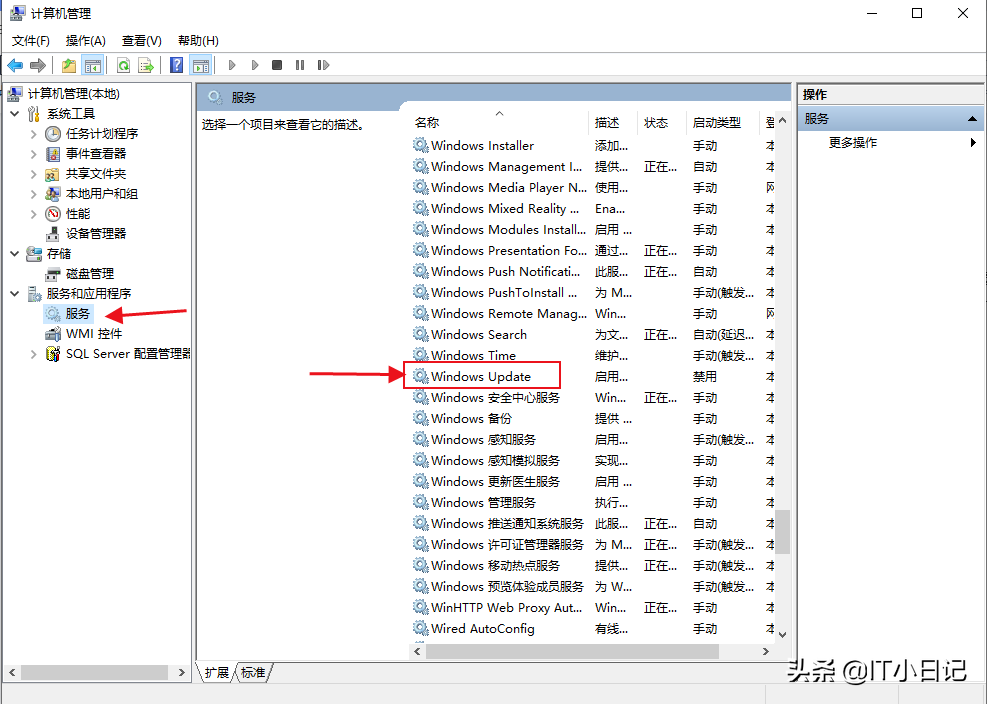Collapse the 存储 tree branch

[15, 254]
